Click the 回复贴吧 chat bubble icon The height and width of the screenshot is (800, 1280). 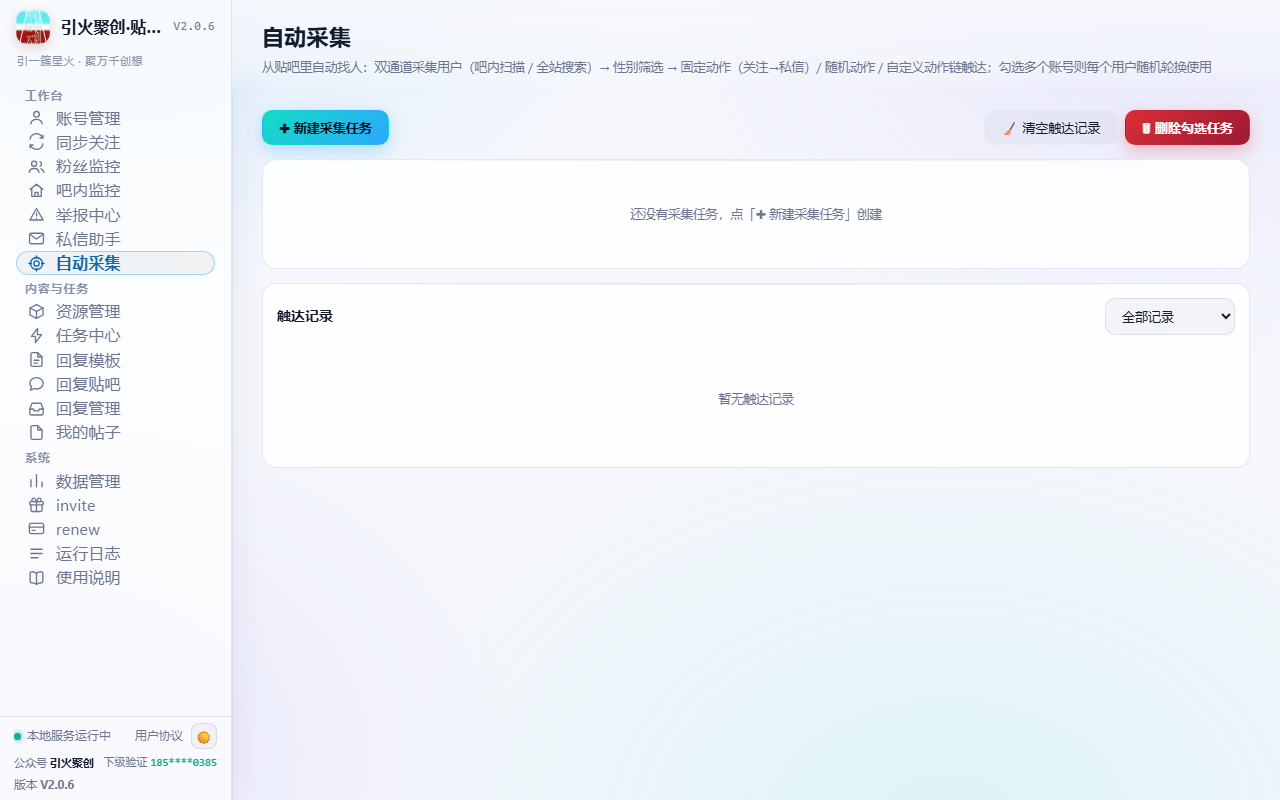point(37,384)
